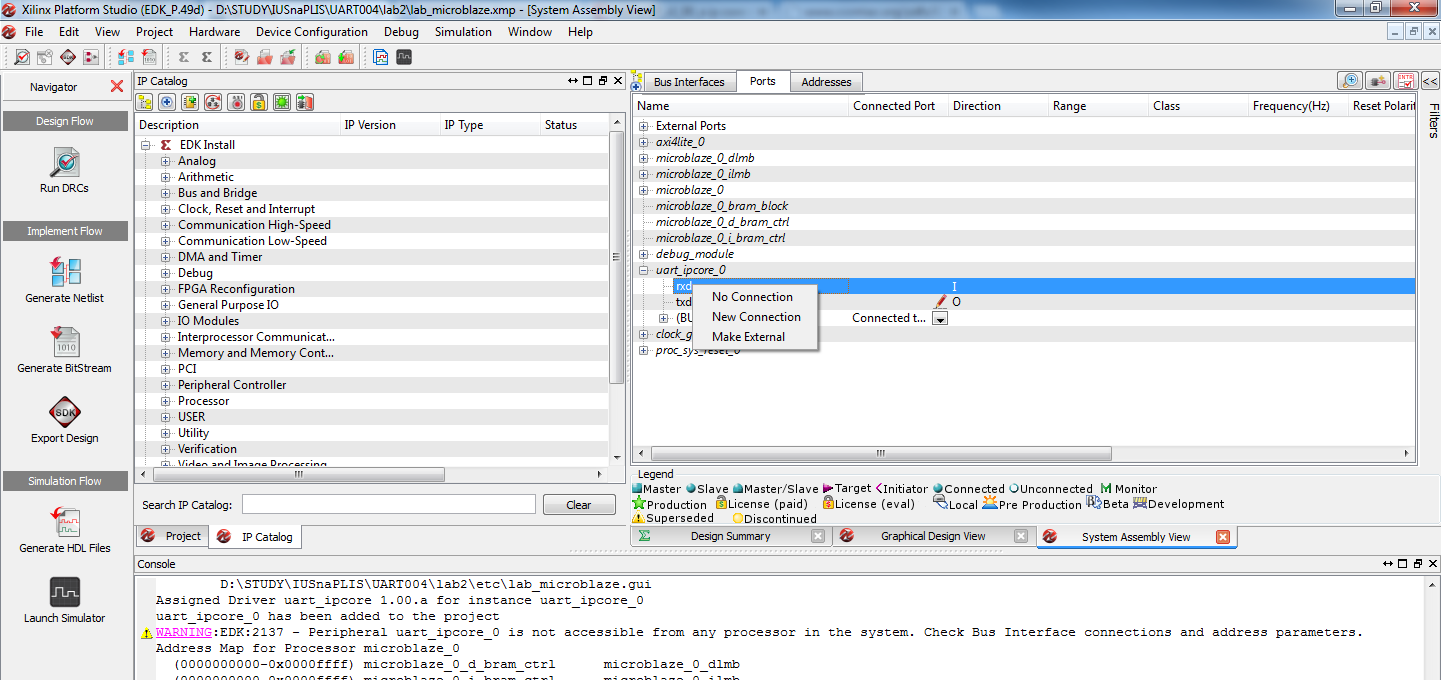
Task: Choose New Connection from context menu
Action: pos(756,317)
